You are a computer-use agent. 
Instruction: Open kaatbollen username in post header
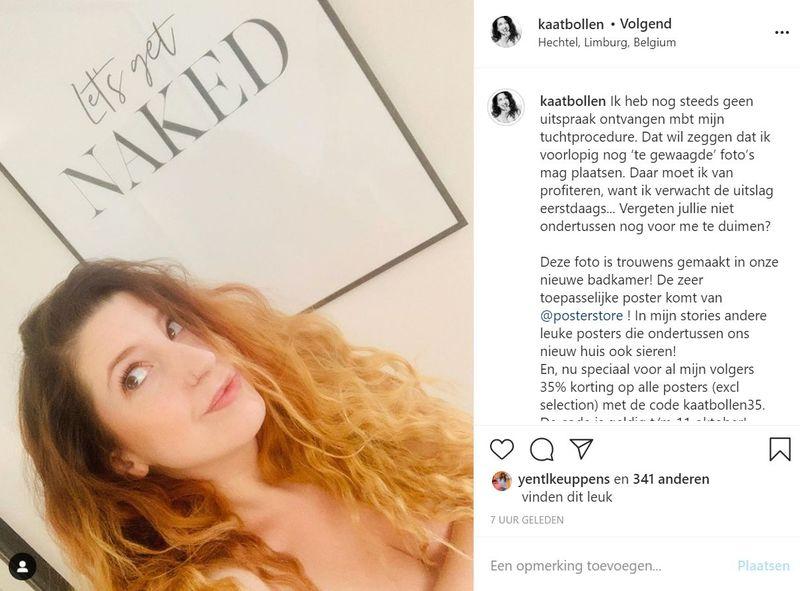(570, 24)
